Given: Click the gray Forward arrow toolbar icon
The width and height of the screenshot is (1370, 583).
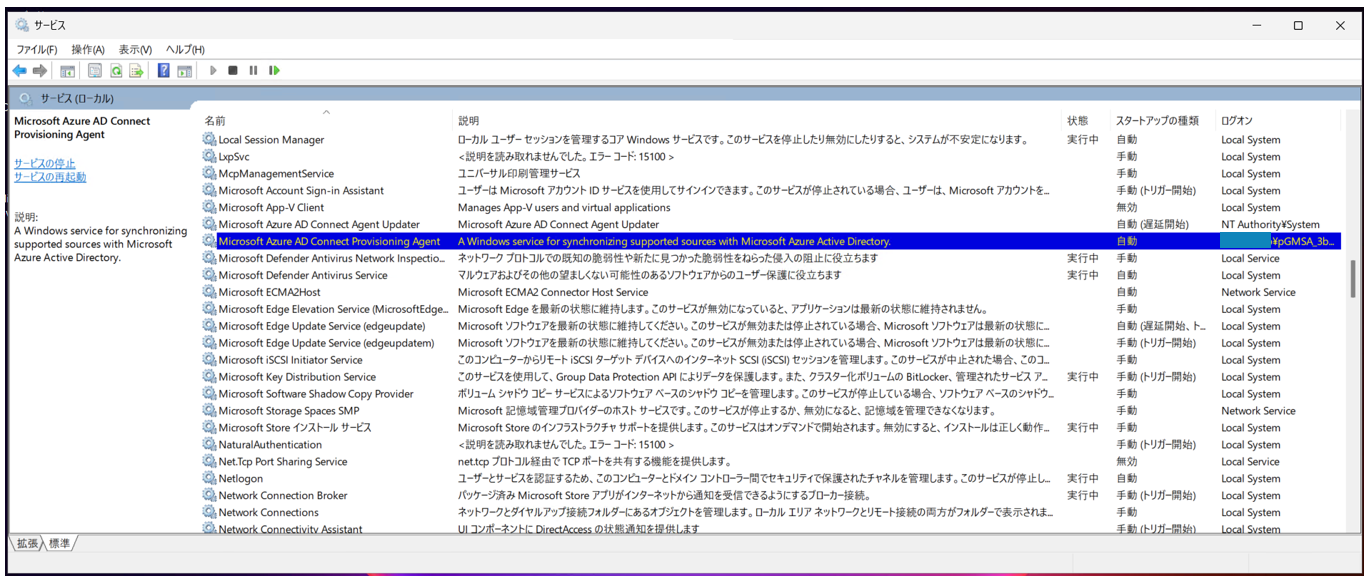Looking at the screenshot, I should pyautogui.click(x=40, y=71).
